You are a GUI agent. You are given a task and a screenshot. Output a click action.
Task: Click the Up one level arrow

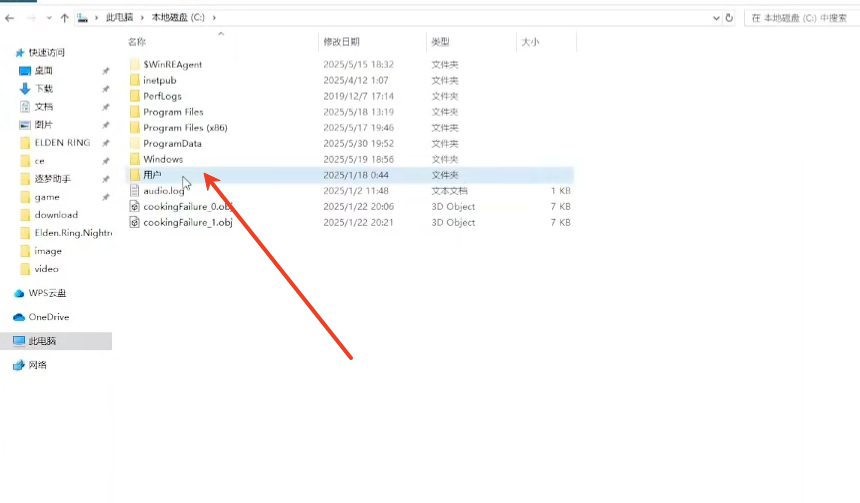click(x=65, y=18)
